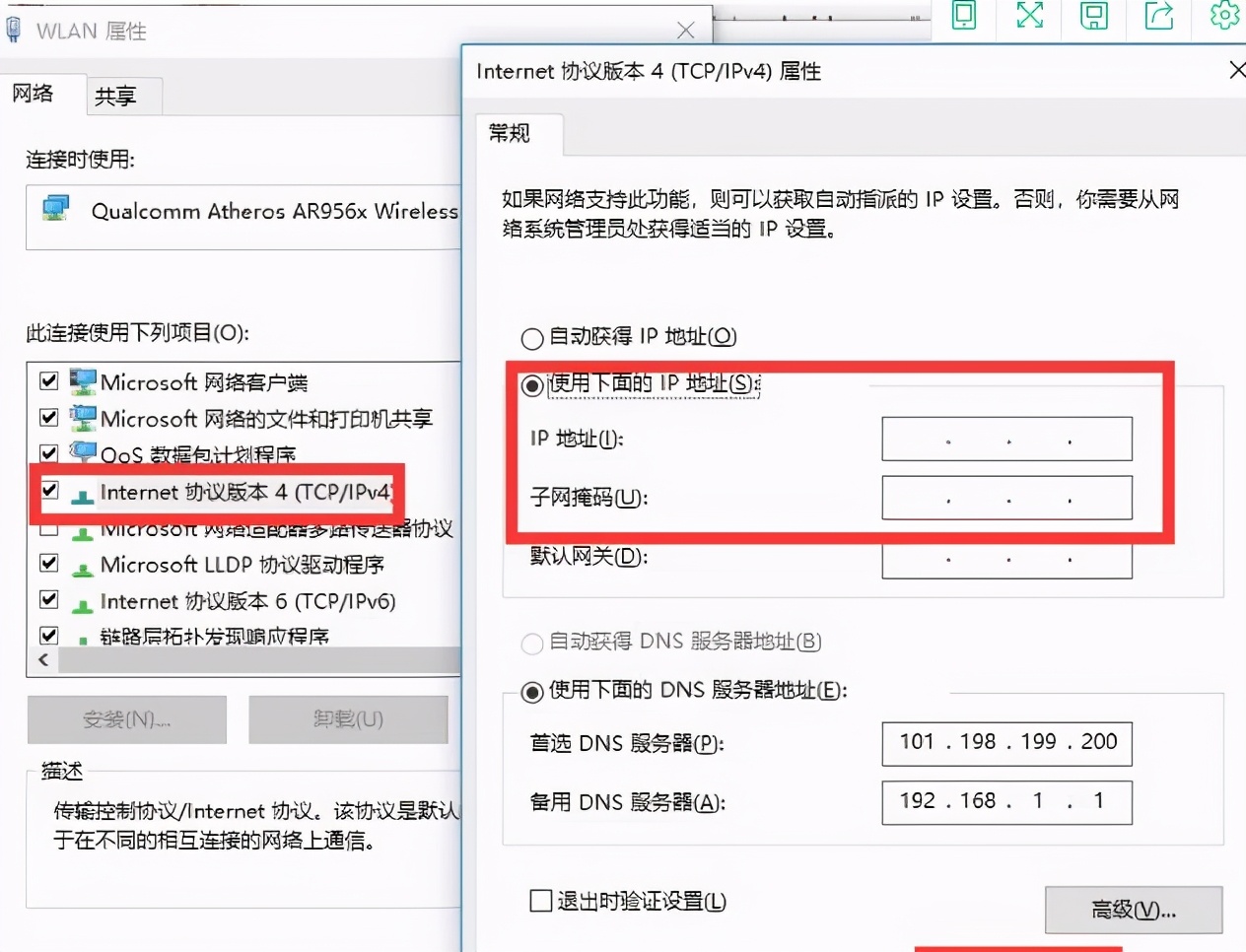Click the share/export icon in top toolbar

tap(1158, 16)
